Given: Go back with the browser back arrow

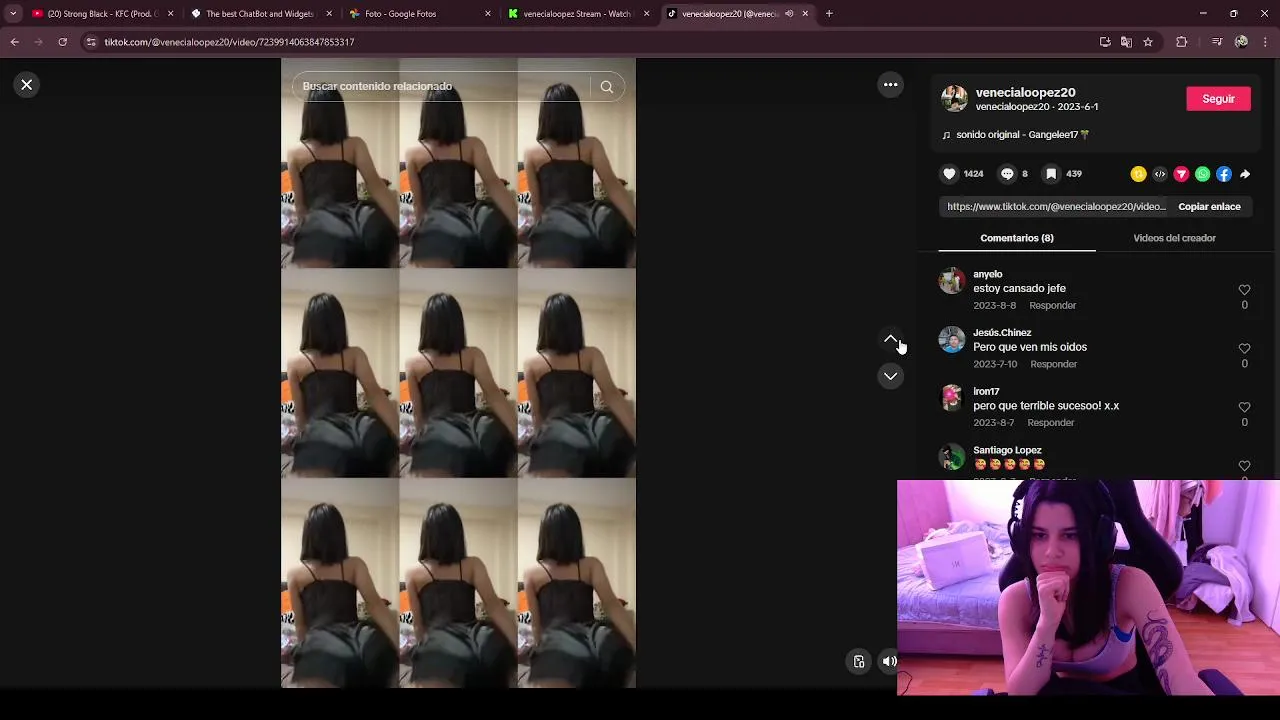Looking at the screenshot, I should click(x=15, y=42).
